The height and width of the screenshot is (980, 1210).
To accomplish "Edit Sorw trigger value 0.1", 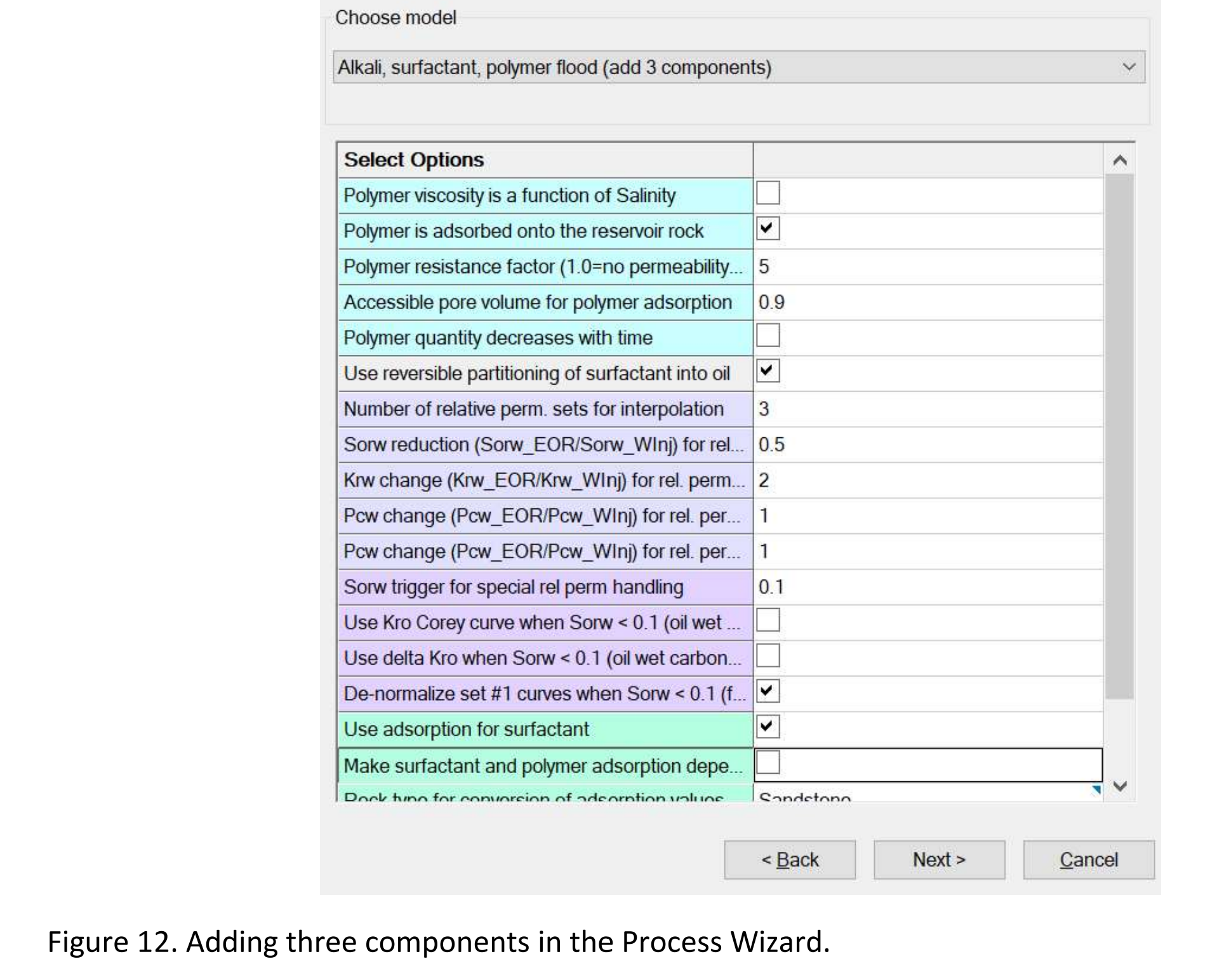I will (x=927, y=587).
